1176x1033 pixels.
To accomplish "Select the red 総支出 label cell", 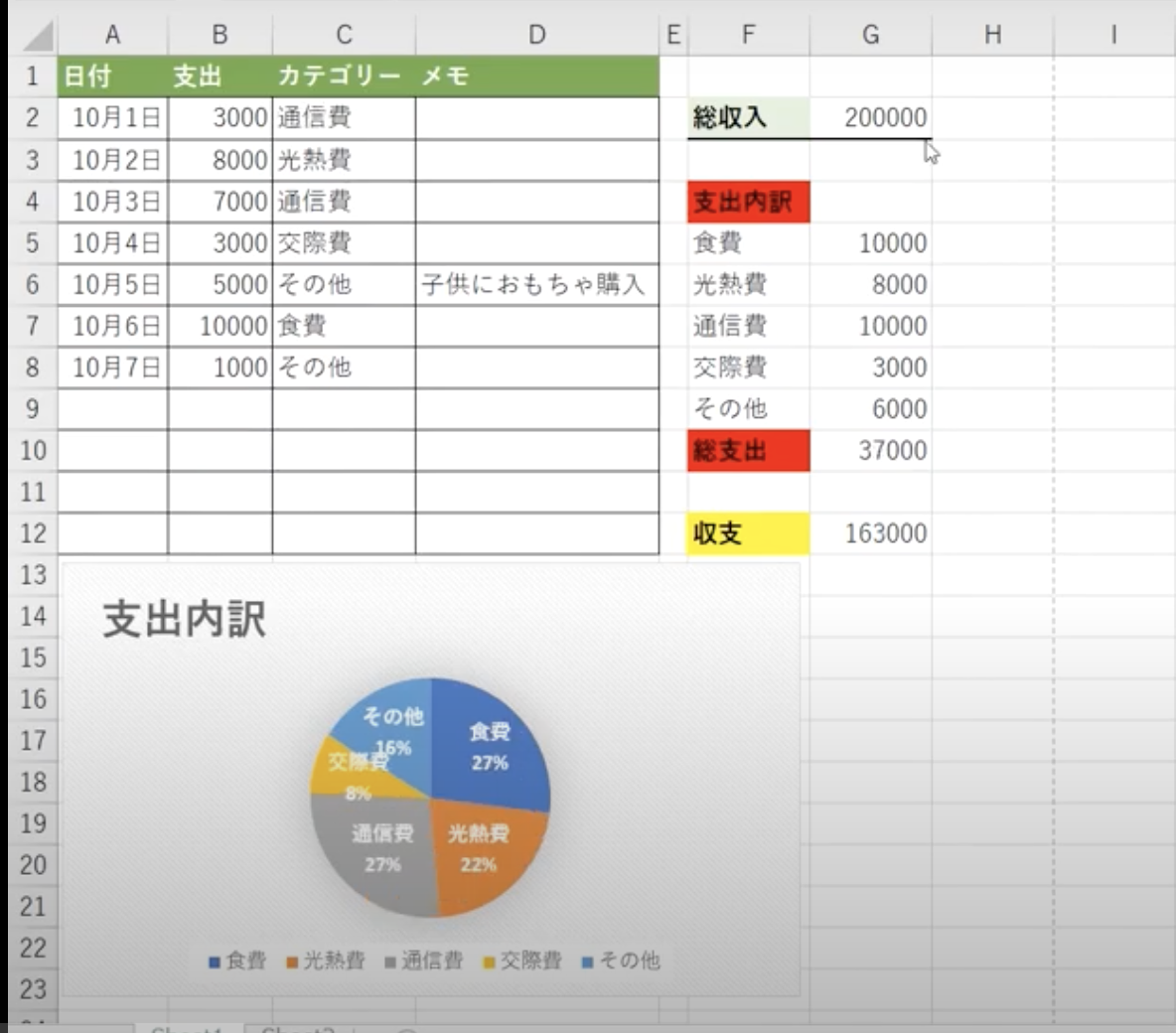I will [x=748, y=451].
